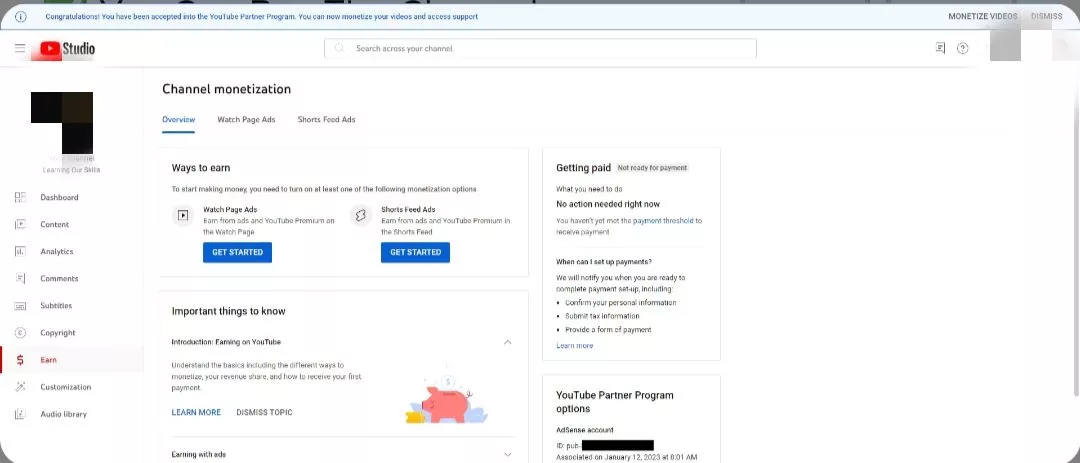Click 'When can I set up payments?' text

(x=604, y=262)
